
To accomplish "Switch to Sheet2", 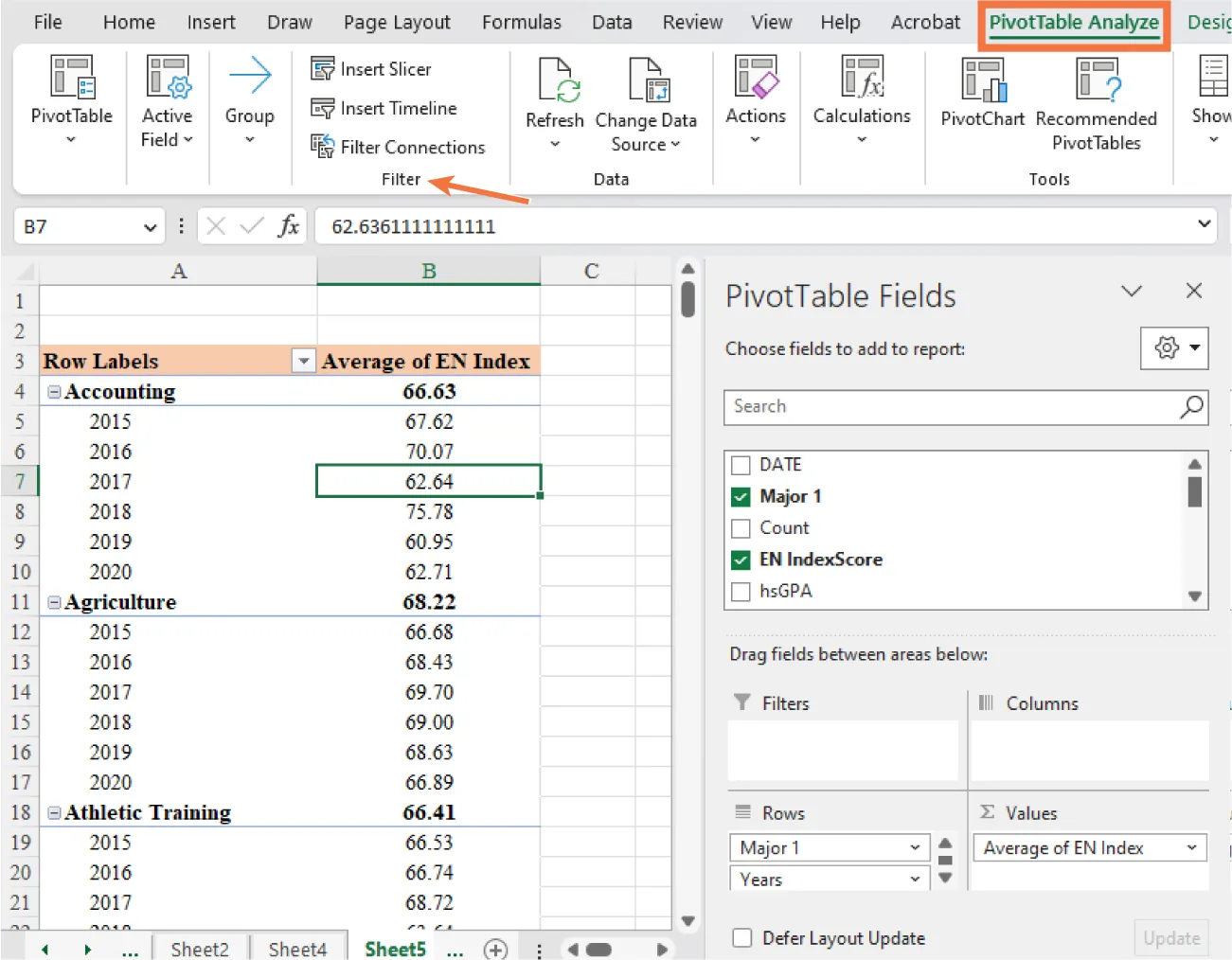I will (200, 949).
